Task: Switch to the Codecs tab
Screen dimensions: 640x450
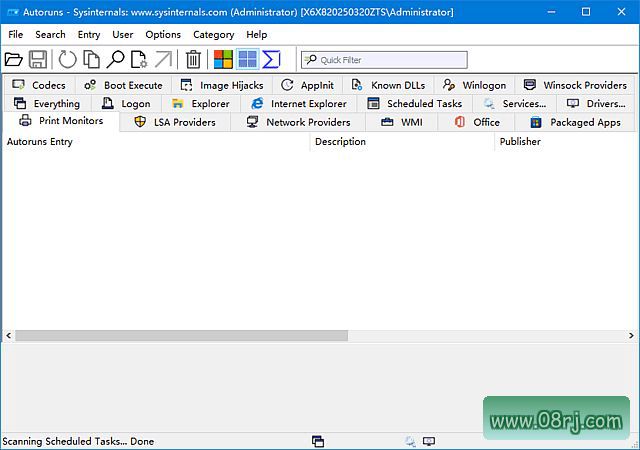Action: (x=39, y=85)
